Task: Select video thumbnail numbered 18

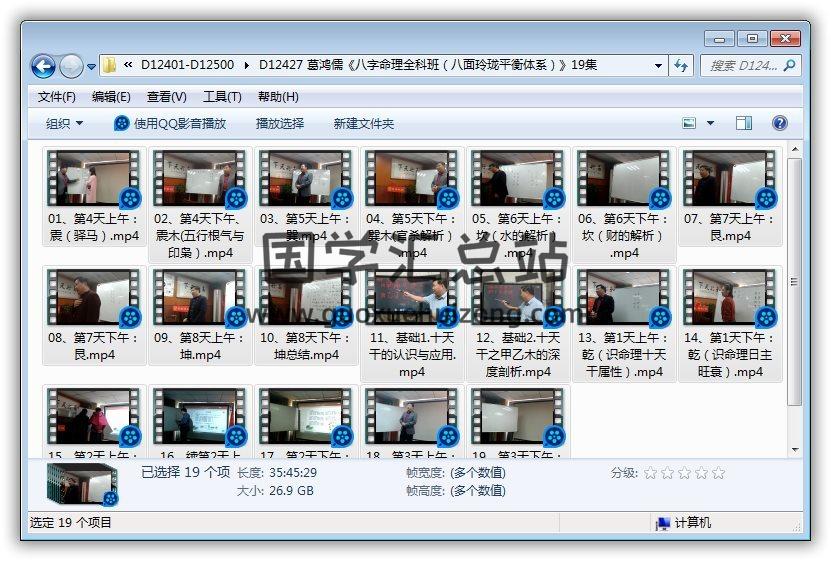Action: [412, 416]
